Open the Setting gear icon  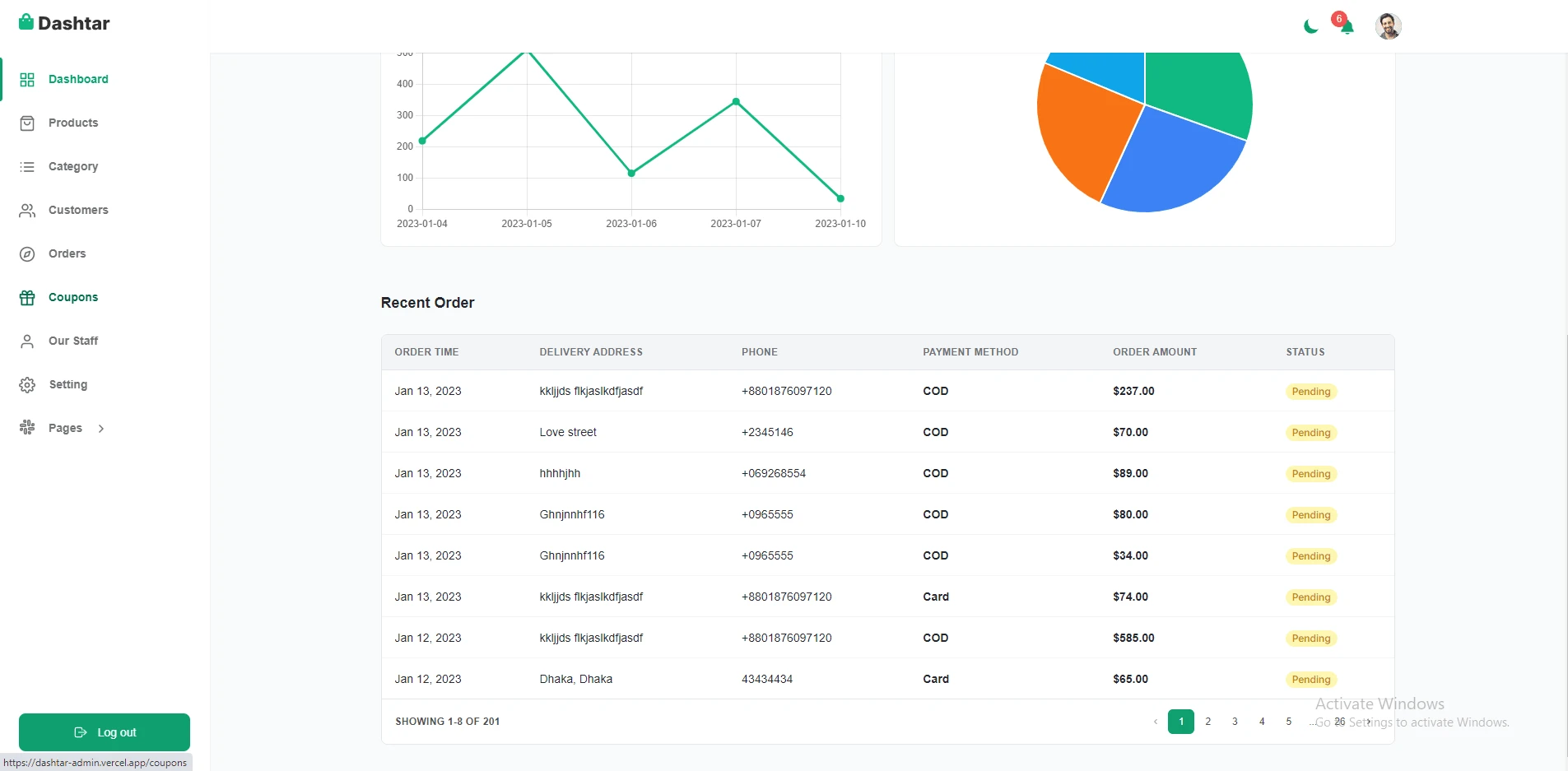[x=27, y=385]
